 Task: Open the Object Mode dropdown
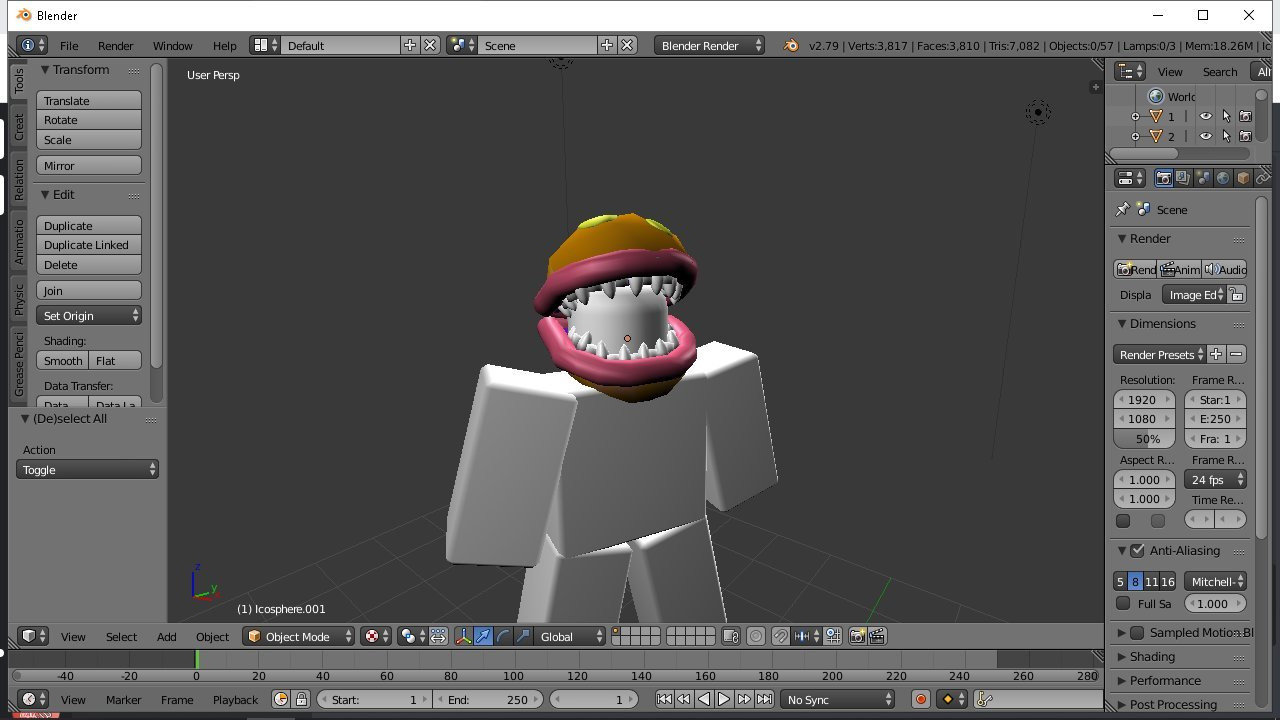pyautogui.click(x=300, y=636)
